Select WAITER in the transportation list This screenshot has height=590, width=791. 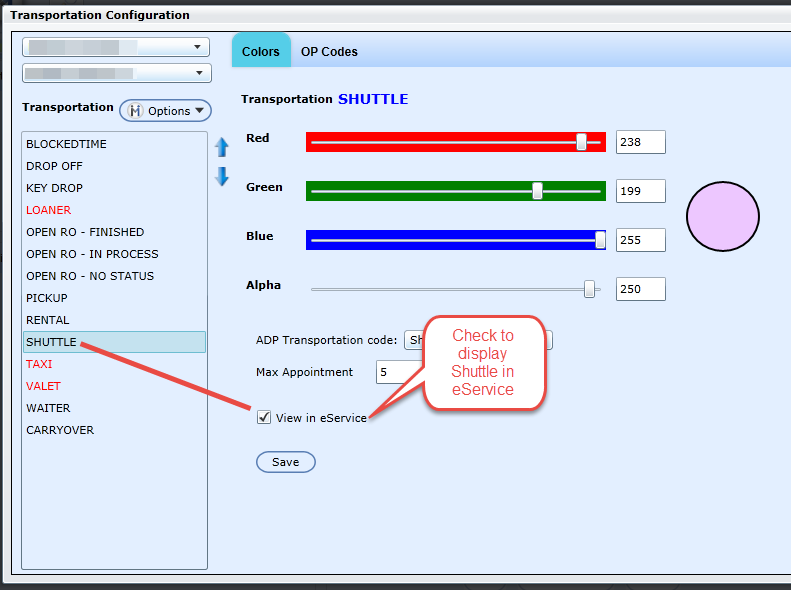pos(48,408)
